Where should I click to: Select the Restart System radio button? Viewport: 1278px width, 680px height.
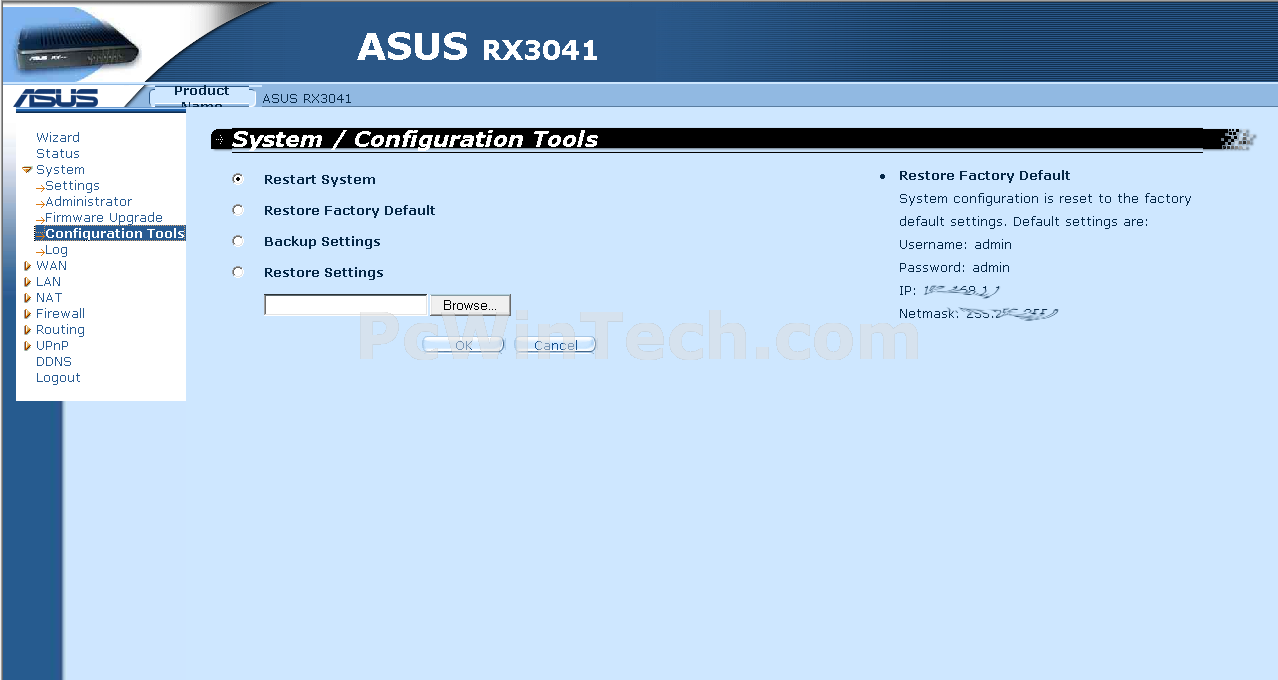coord(238,179)
